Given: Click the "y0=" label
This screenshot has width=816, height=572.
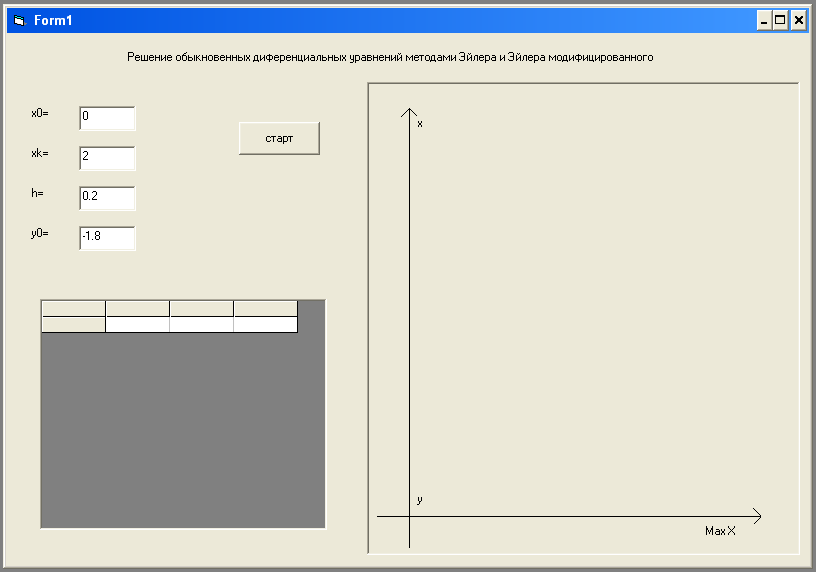Looking at the screenshot, I should (x=40, y=233).
